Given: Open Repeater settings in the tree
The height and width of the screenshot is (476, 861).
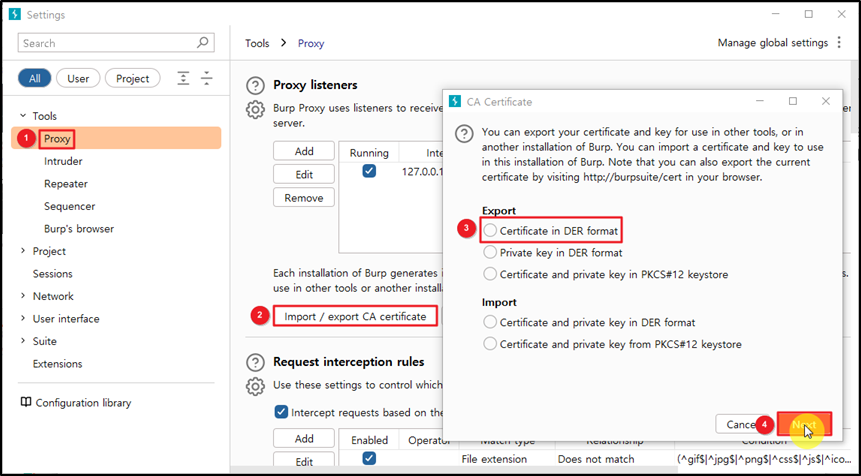Looking at the screenshot, I should tap(66, 184).
